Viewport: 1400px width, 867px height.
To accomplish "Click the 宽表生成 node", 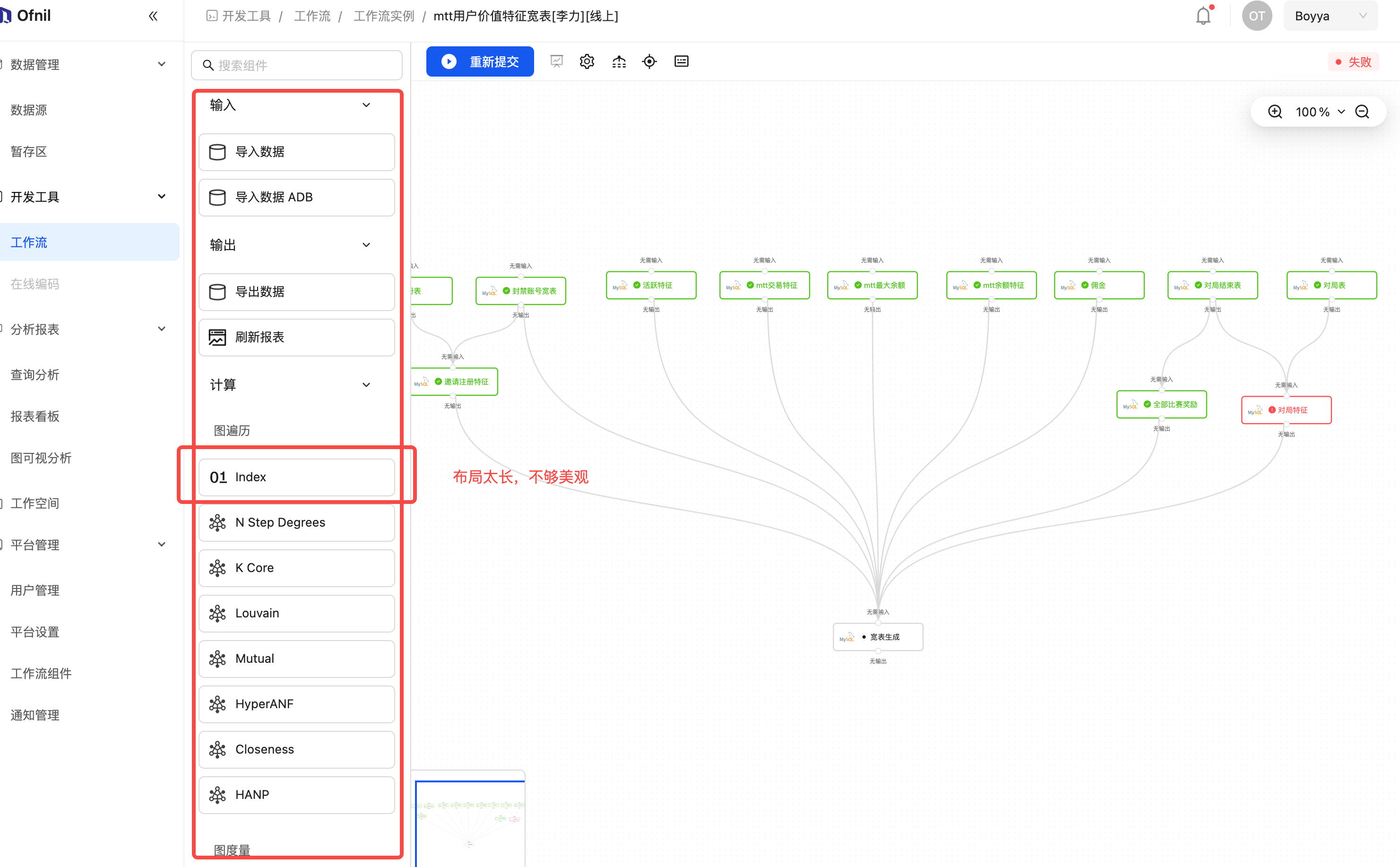I will tap(878, 637).
